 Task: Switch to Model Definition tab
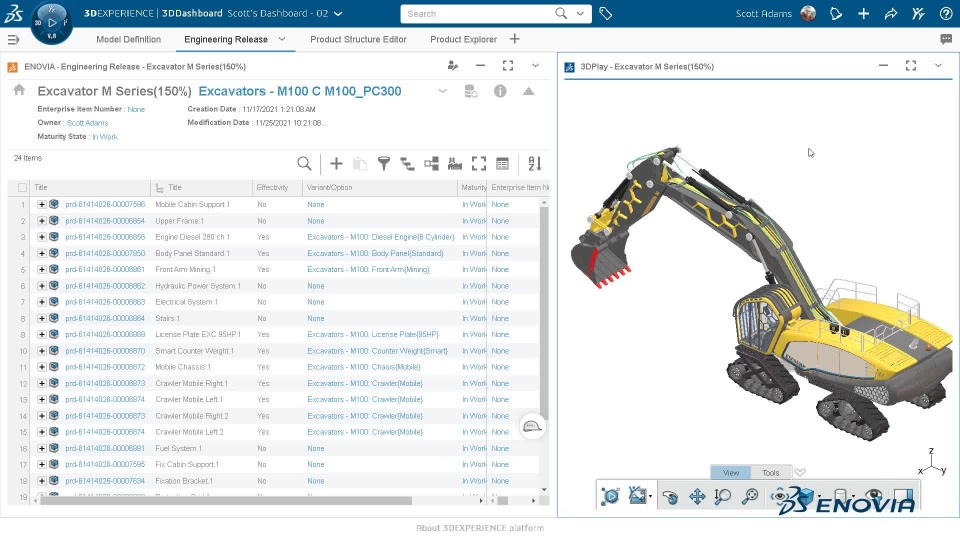pyautogui.click(x=129, y=39)
